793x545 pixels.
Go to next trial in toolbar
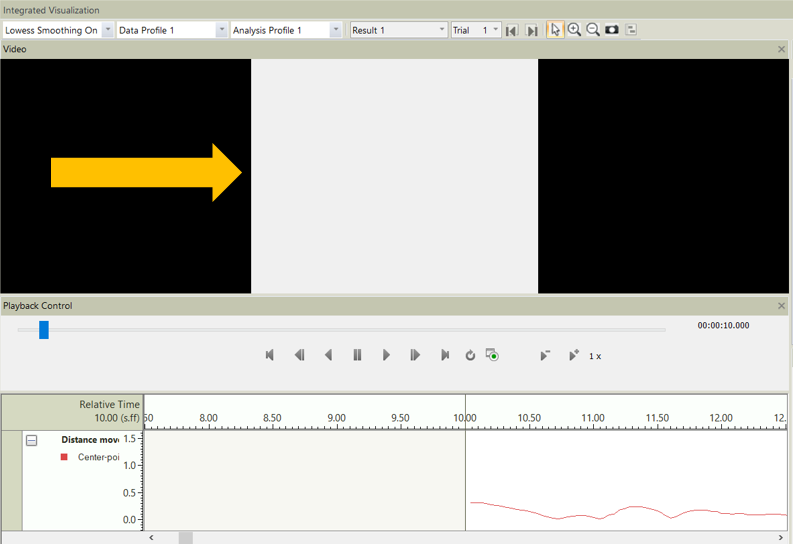532,31
